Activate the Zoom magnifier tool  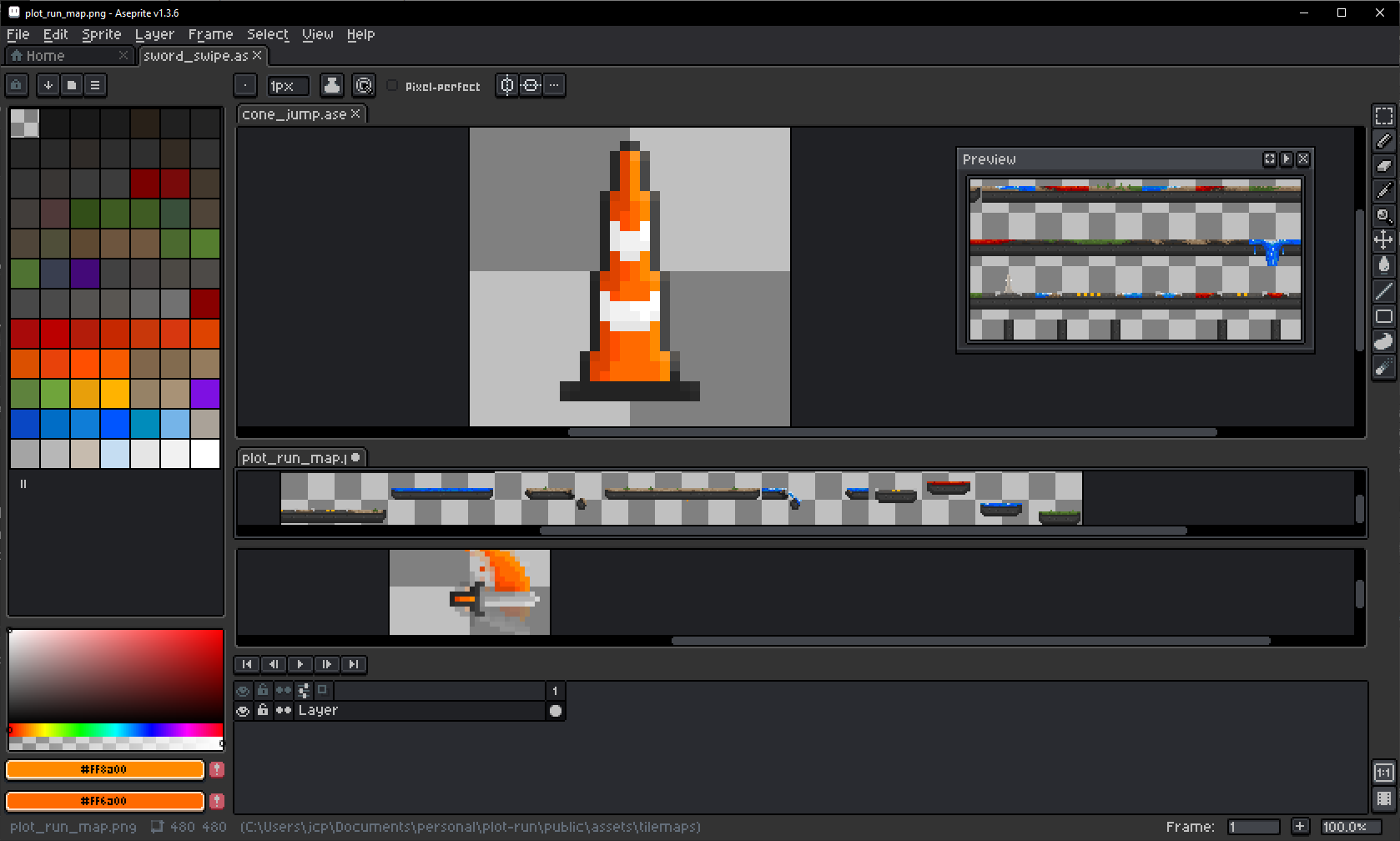pyautogui.click(x=1383, y=216)
